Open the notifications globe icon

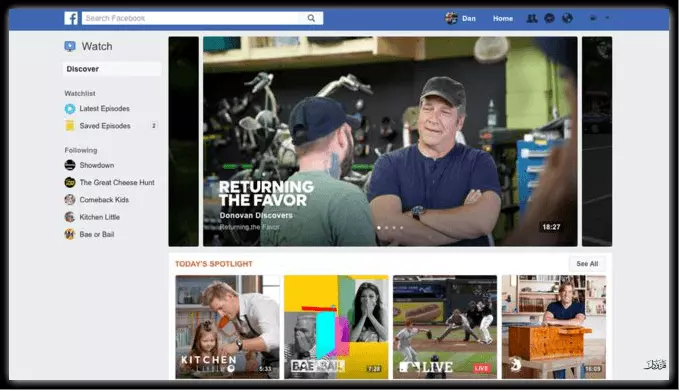[567, 18]
